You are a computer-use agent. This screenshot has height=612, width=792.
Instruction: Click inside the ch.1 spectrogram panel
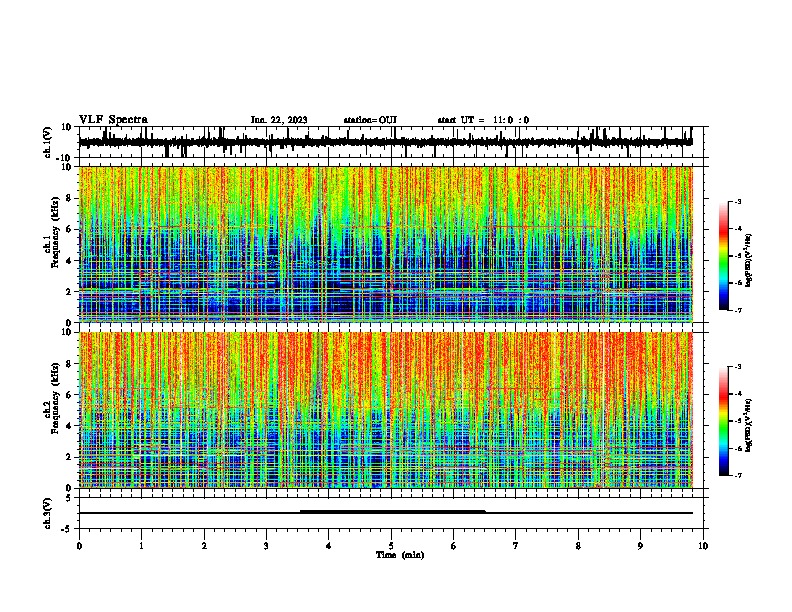tap(386, 244)
